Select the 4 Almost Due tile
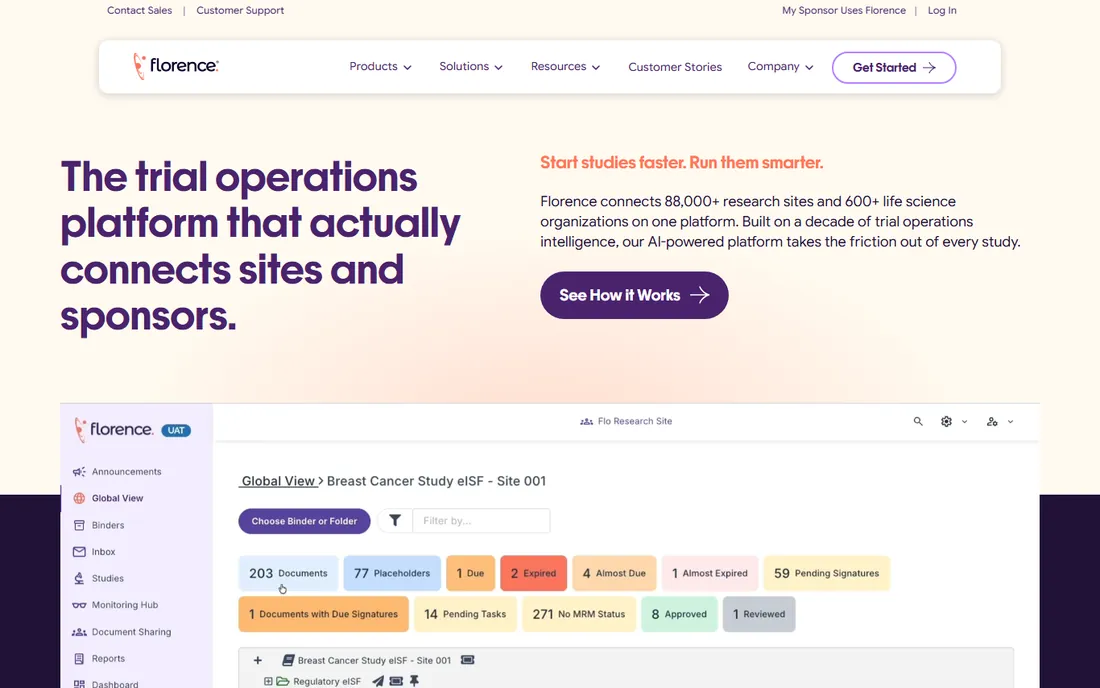The width and height of the screenshot is (1100, 688). point(614,573)
